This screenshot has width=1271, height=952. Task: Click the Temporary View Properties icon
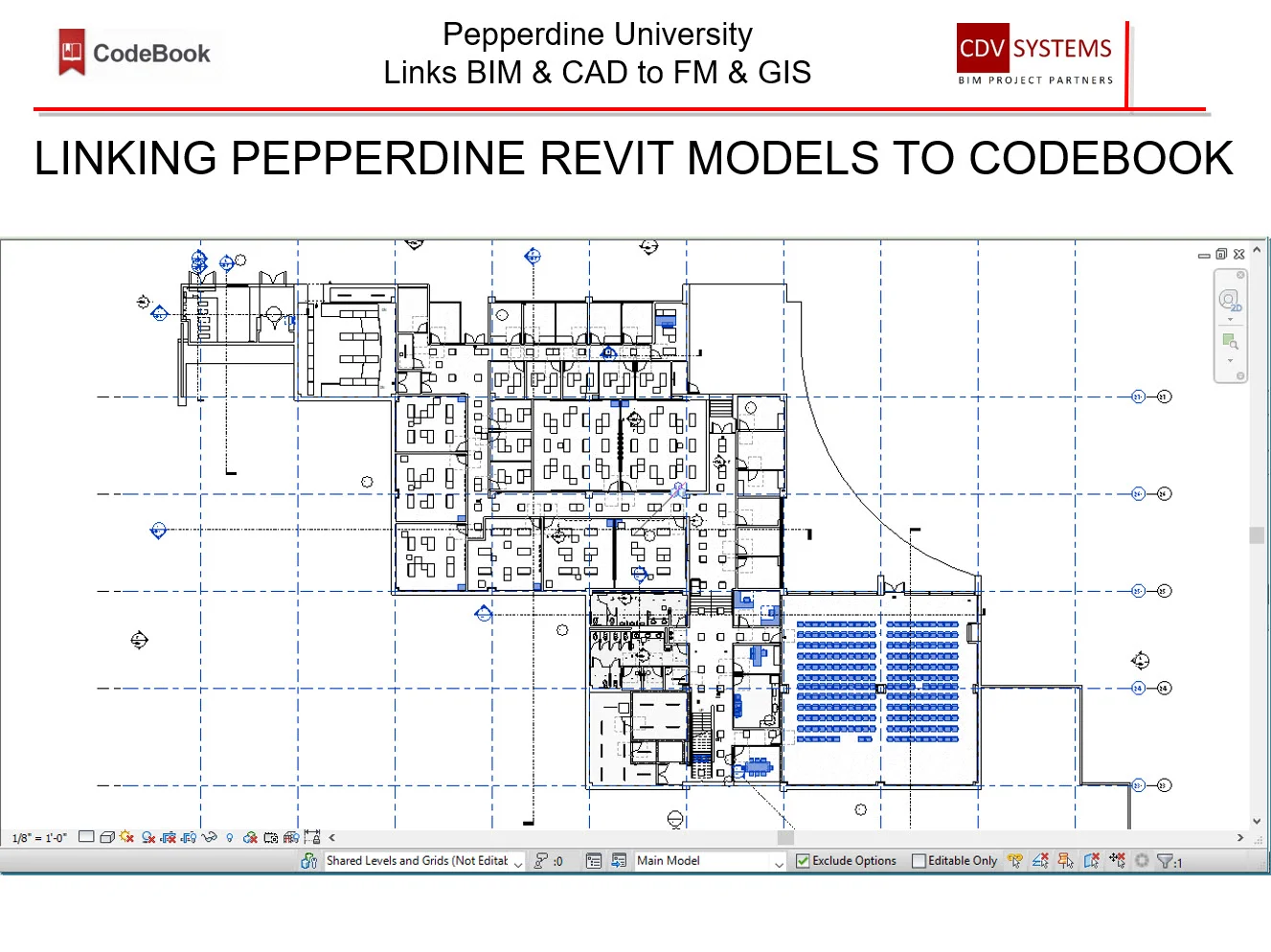271,837
